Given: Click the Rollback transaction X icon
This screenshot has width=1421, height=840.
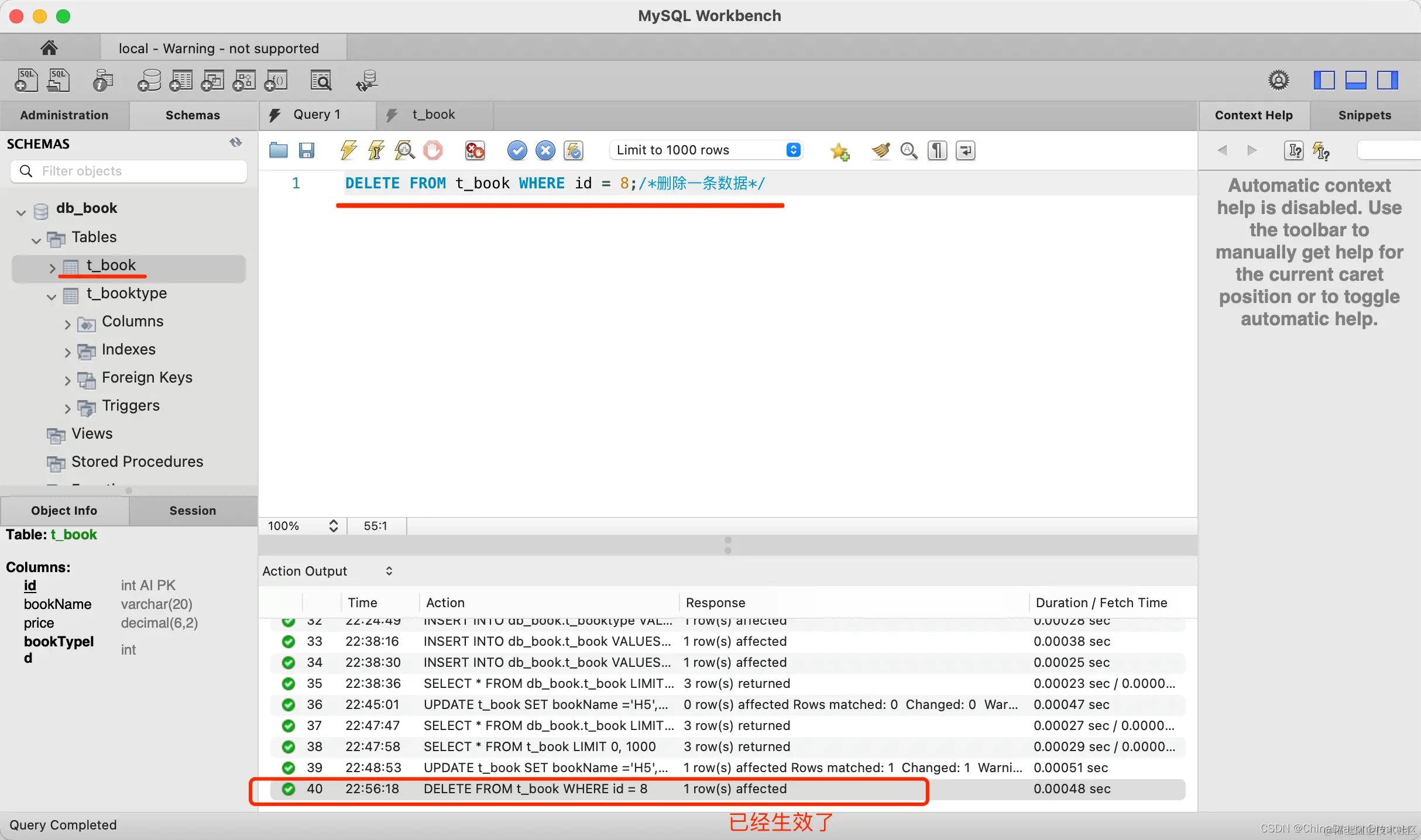Looking at the screenshot, I should click(545, 150).
